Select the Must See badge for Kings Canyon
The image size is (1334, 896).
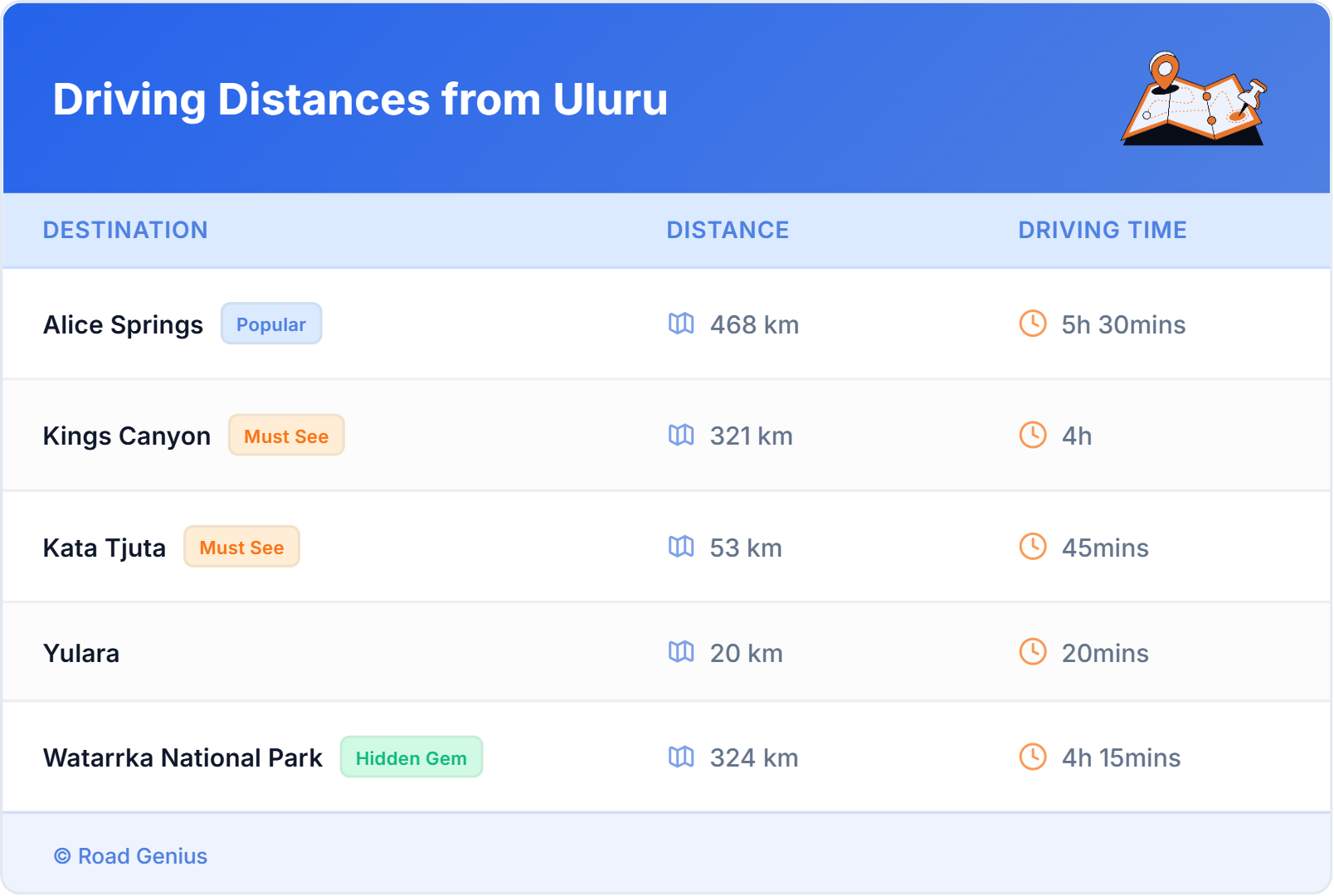(286, 436)
